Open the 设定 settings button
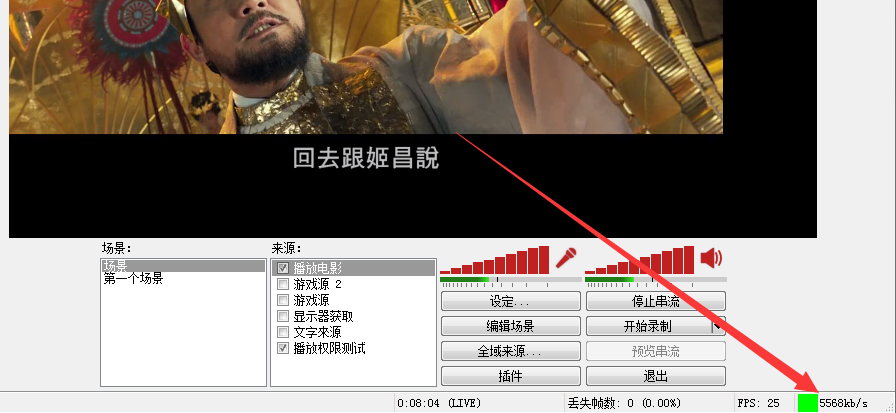The image size is (896, 413). pos(511,301)
